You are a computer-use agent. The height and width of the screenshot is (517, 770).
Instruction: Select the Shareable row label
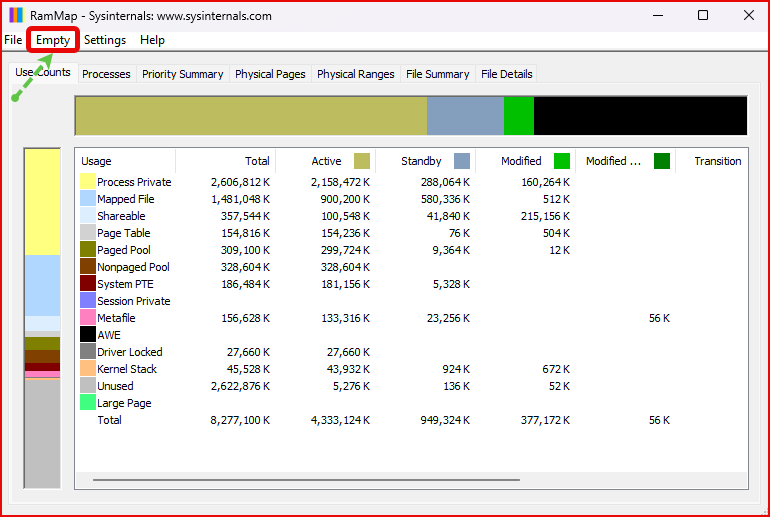[121, 216]
